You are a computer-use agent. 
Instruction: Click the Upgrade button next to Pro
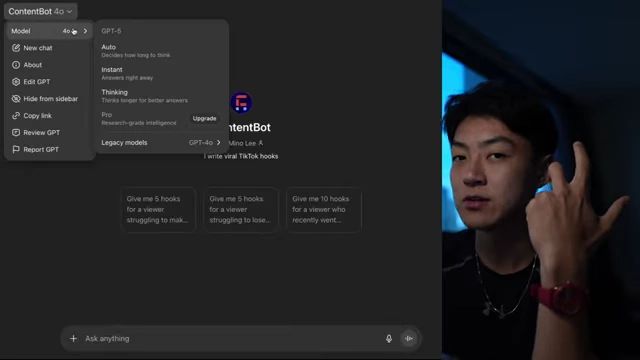pyautogui.click(x=204, y=118)
